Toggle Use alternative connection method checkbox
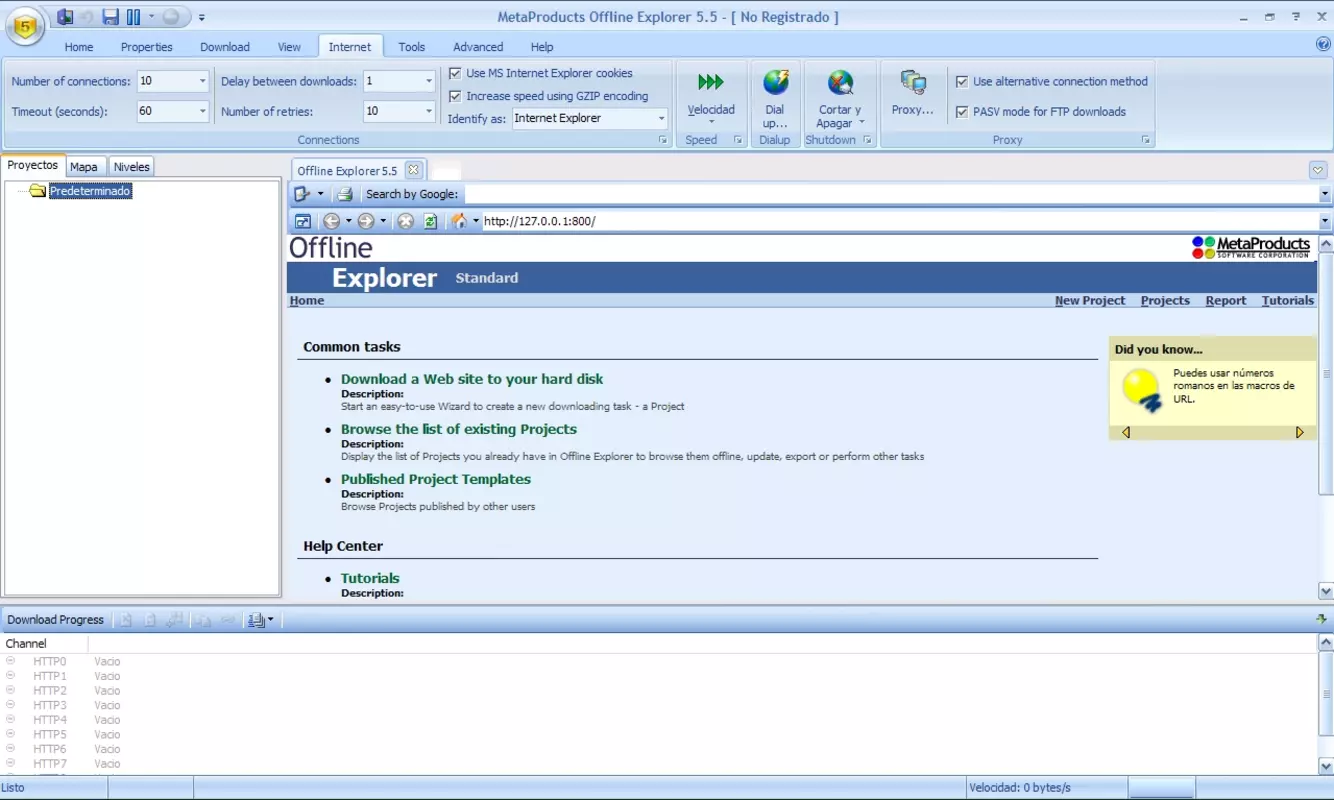1334x800 pixels. tap(962, 81)
